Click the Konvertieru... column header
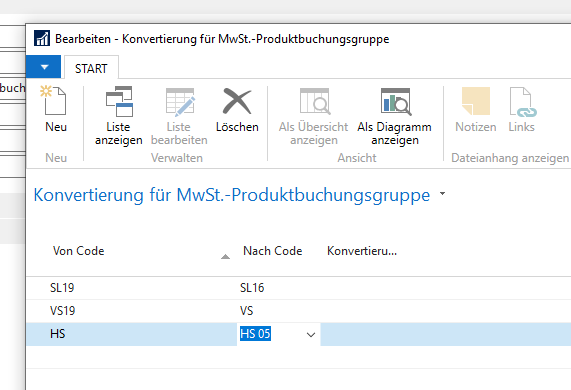 (362, 251)
